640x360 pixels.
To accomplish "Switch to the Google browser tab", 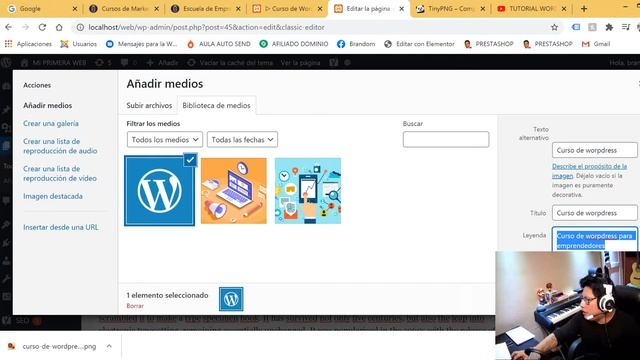I will point(41,9).
